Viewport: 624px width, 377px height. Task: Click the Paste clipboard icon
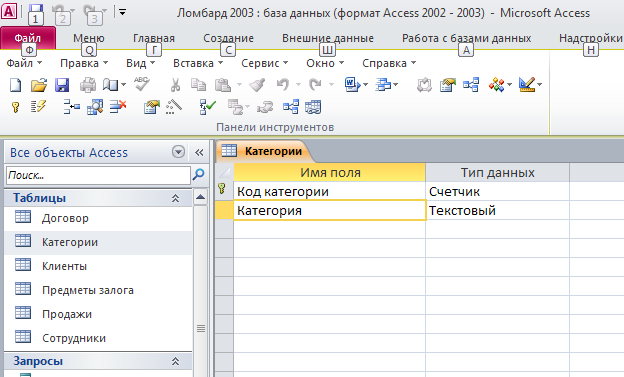[222, 85]
